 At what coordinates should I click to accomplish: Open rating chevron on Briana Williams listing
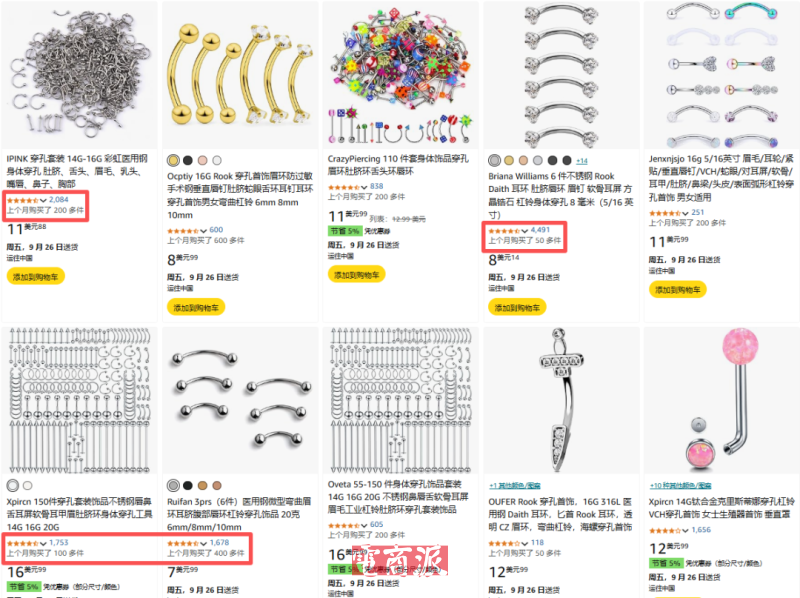524,231
